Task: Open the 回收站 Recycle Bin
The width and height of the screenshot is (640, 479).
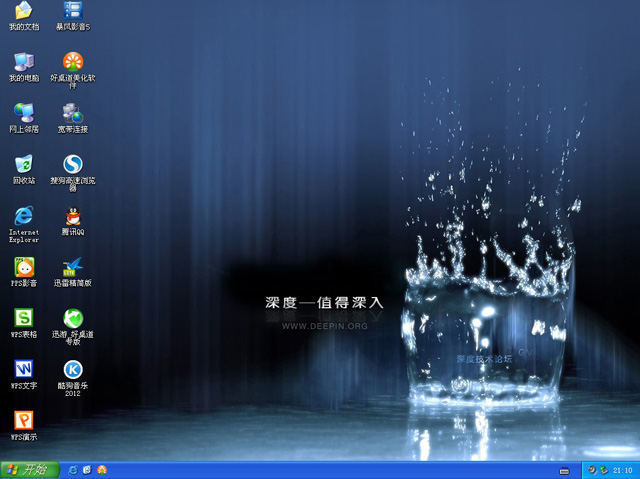Action: (23, 164)
